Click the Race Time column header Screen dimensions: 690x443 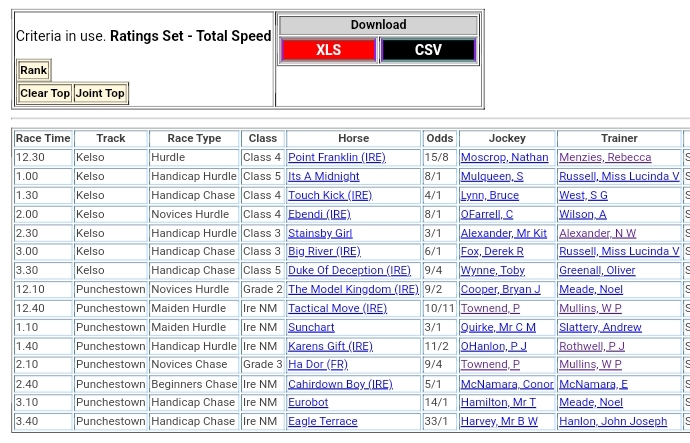click(x=43, y=139)
